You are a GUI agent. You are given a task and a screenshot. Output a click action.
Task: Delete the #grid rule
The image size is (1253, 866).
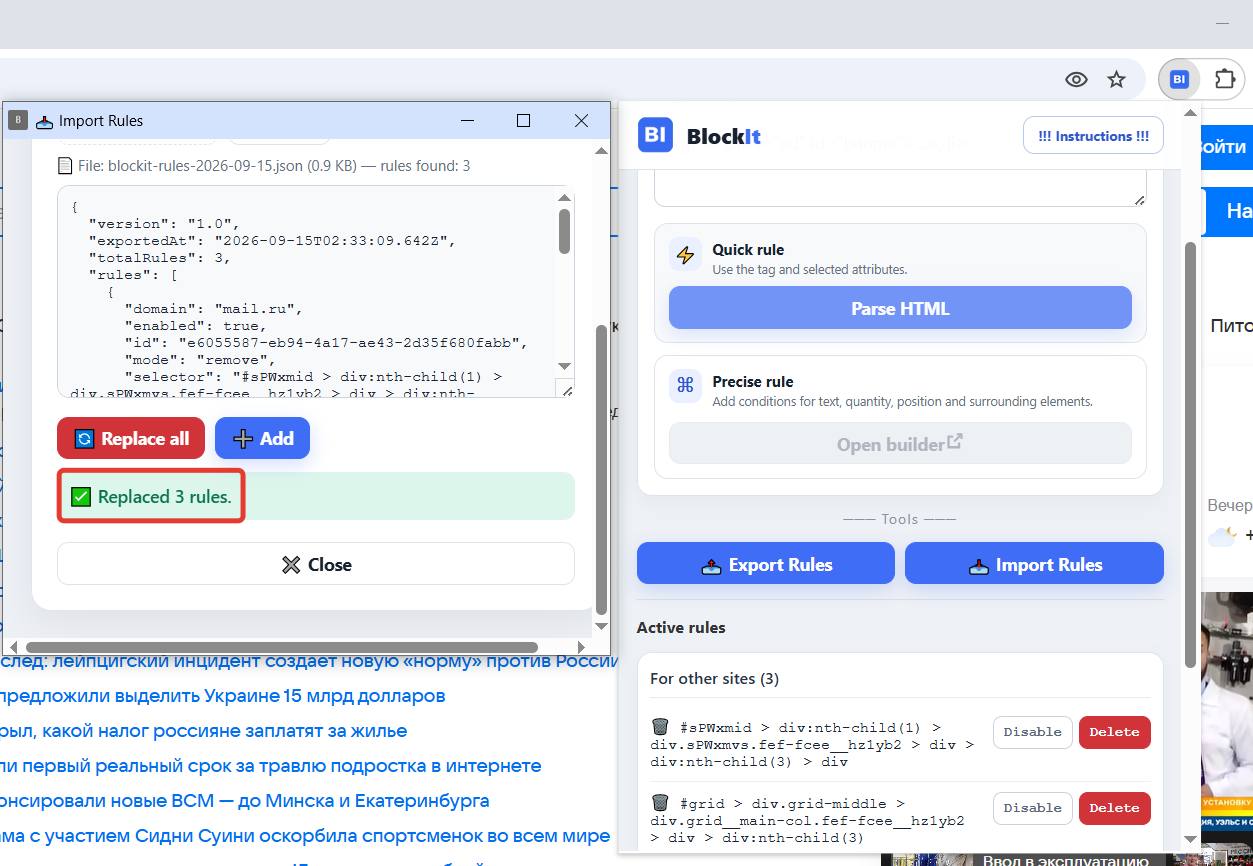point(1115,808)
